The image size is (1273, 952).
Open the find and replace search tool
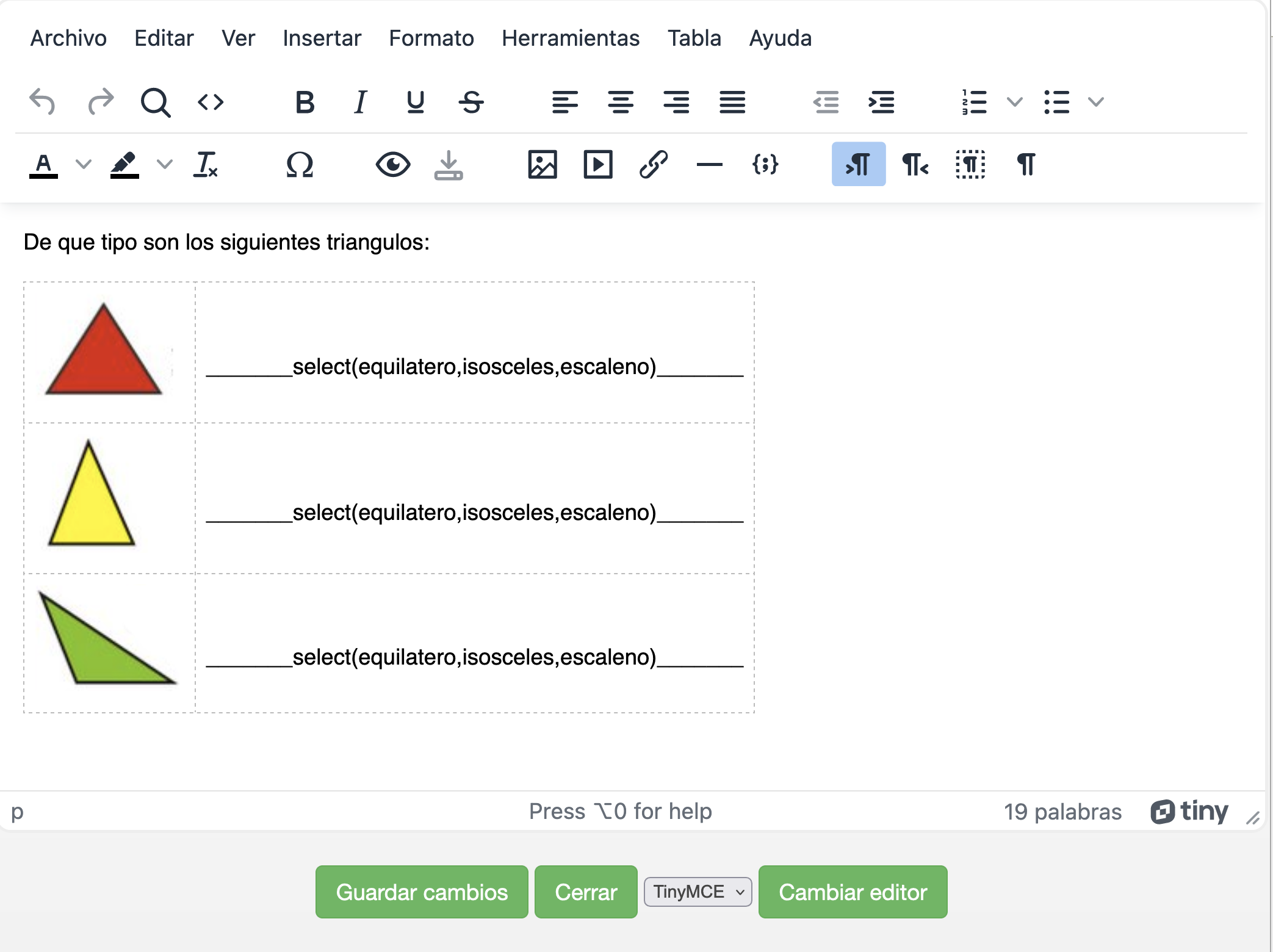click(x=155, y=102)
